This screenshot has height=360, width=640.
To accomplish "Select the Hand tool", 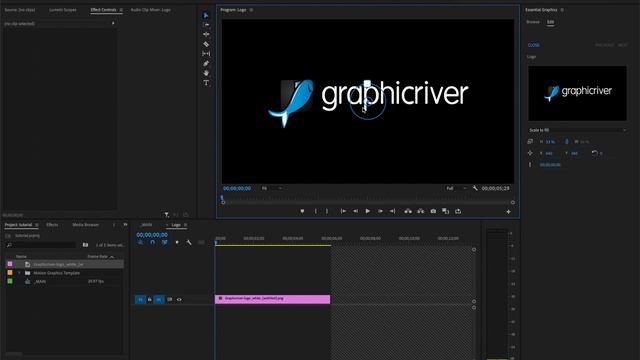I will pos(206,73).
